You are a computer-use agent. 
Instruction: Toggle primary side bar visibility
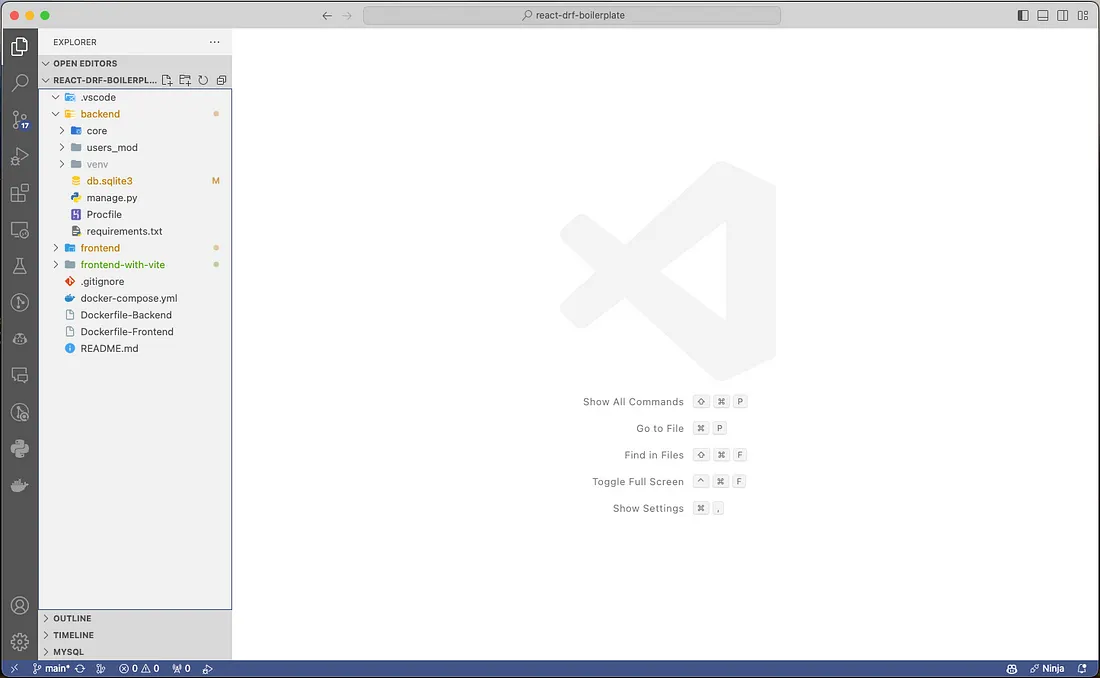tap(1024, 15)
